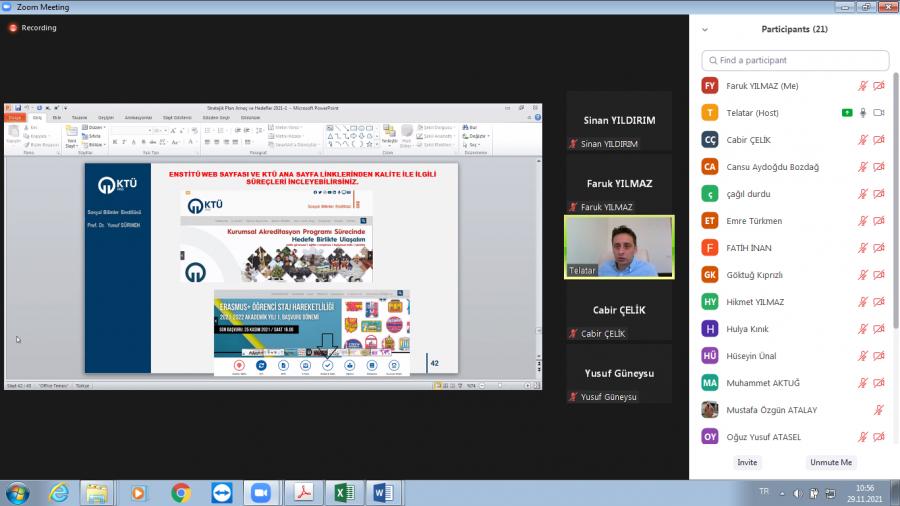Open Google Chrome from the taskbar
The image size is (900, 506).
coord(181,492)
